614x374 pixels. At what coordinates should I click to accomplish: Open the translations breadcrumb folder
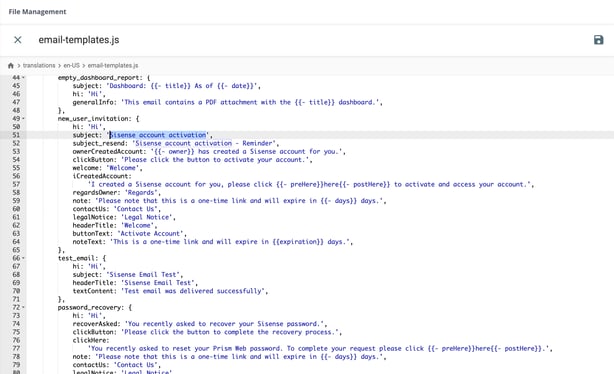39,65
